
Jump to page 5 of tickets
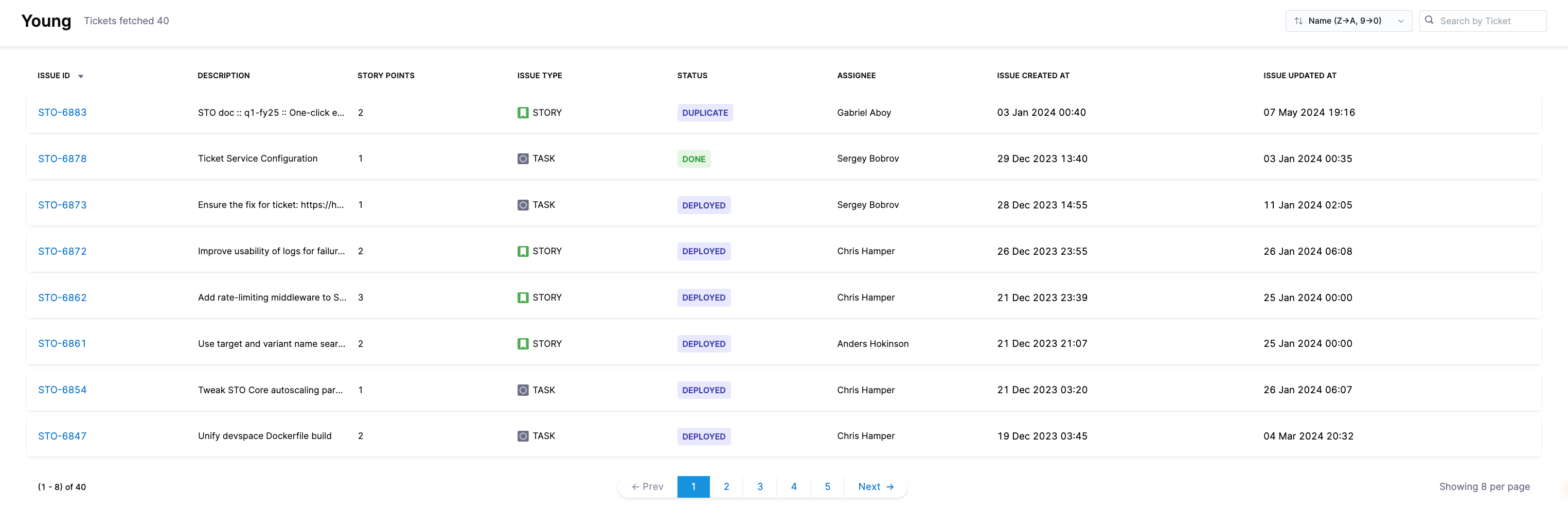[827, 486]
